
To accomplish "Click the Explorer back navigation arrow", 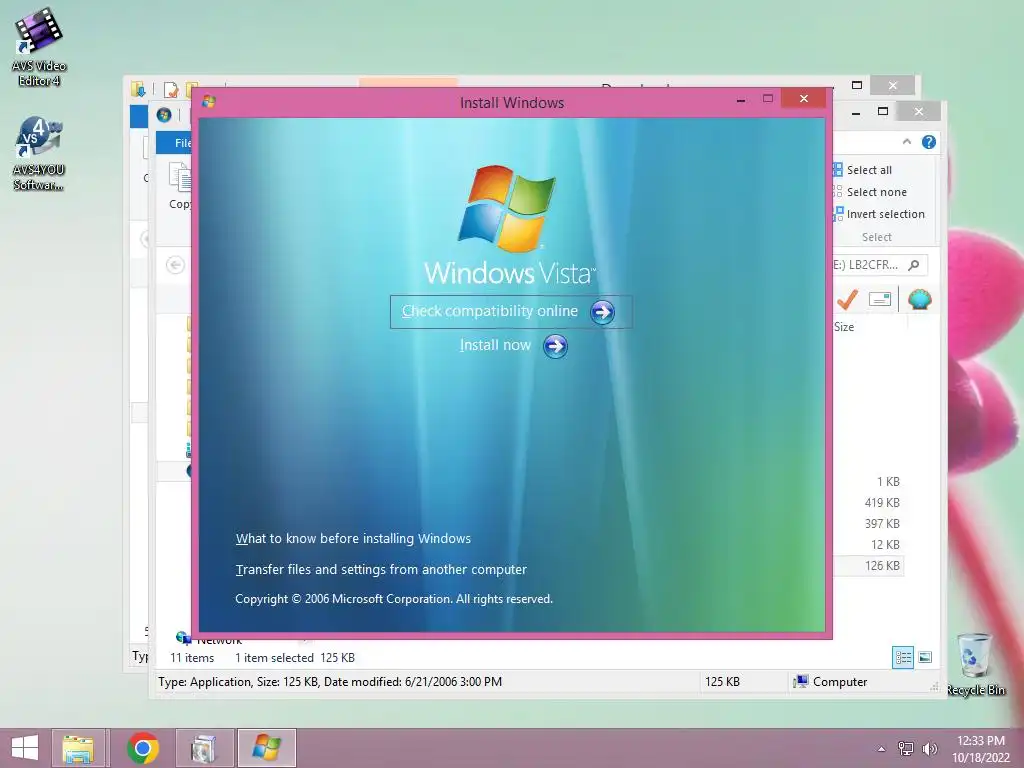I will pos(175,265).
